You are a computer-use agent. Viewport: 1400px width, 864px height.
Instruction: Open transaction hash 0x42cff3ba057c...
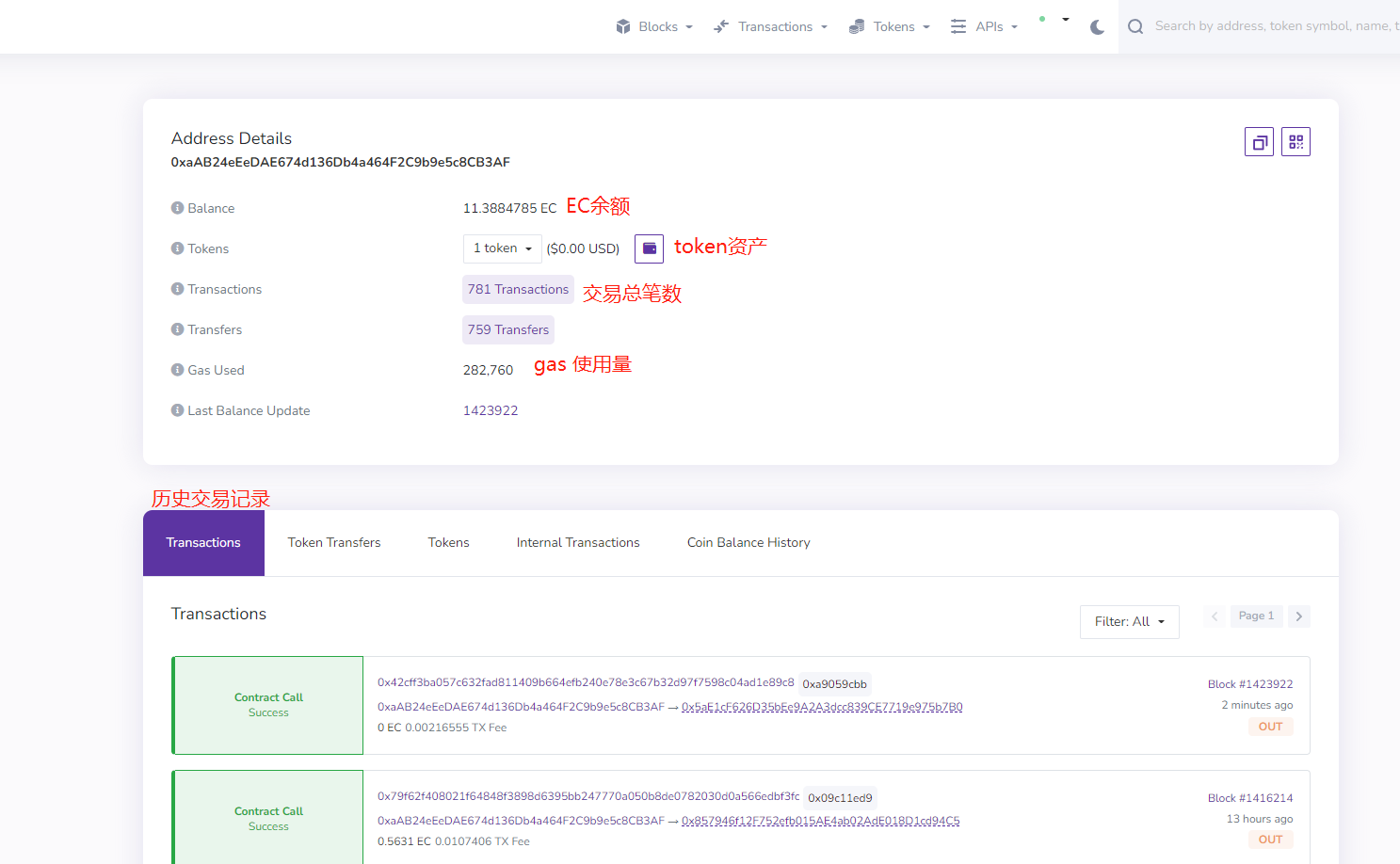pyautogui.click(x=586, y=682)
